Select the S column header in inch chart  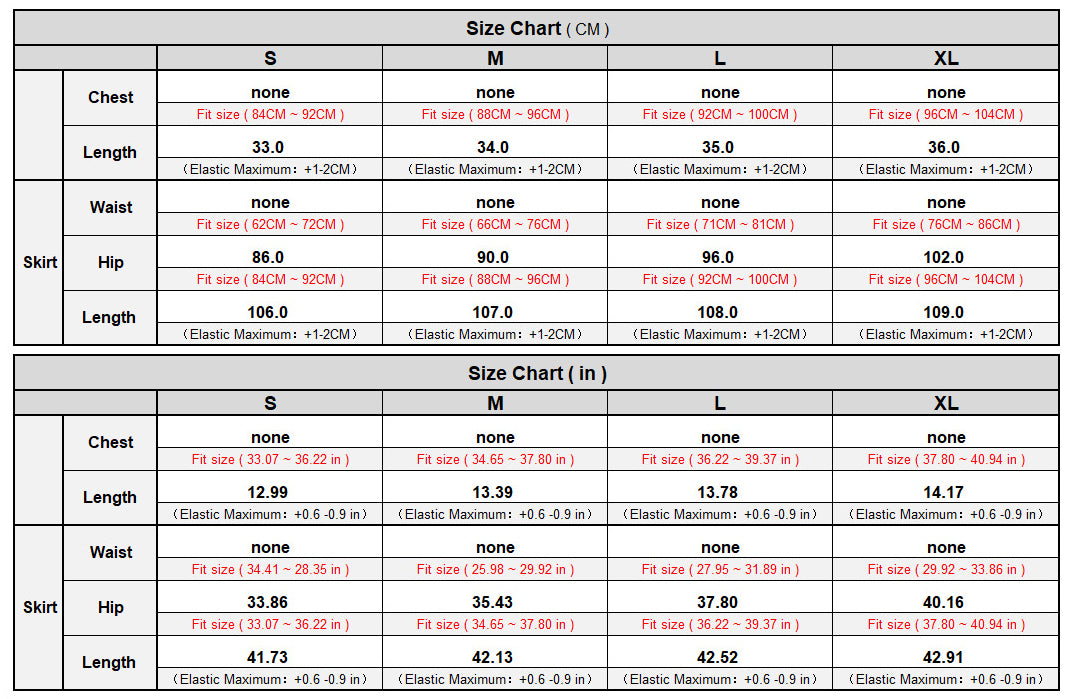270,404
